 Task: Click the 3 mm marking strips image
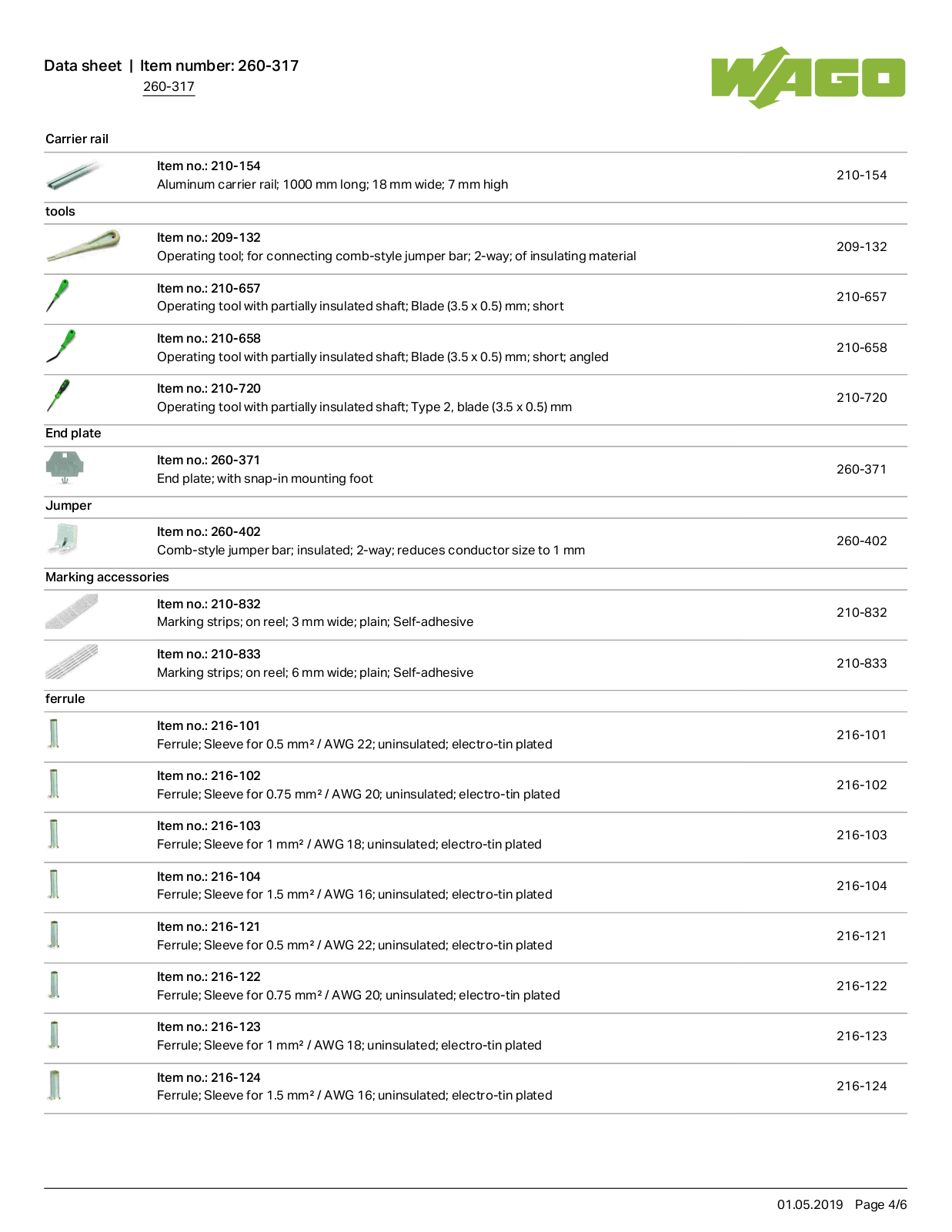pos(72,612)
